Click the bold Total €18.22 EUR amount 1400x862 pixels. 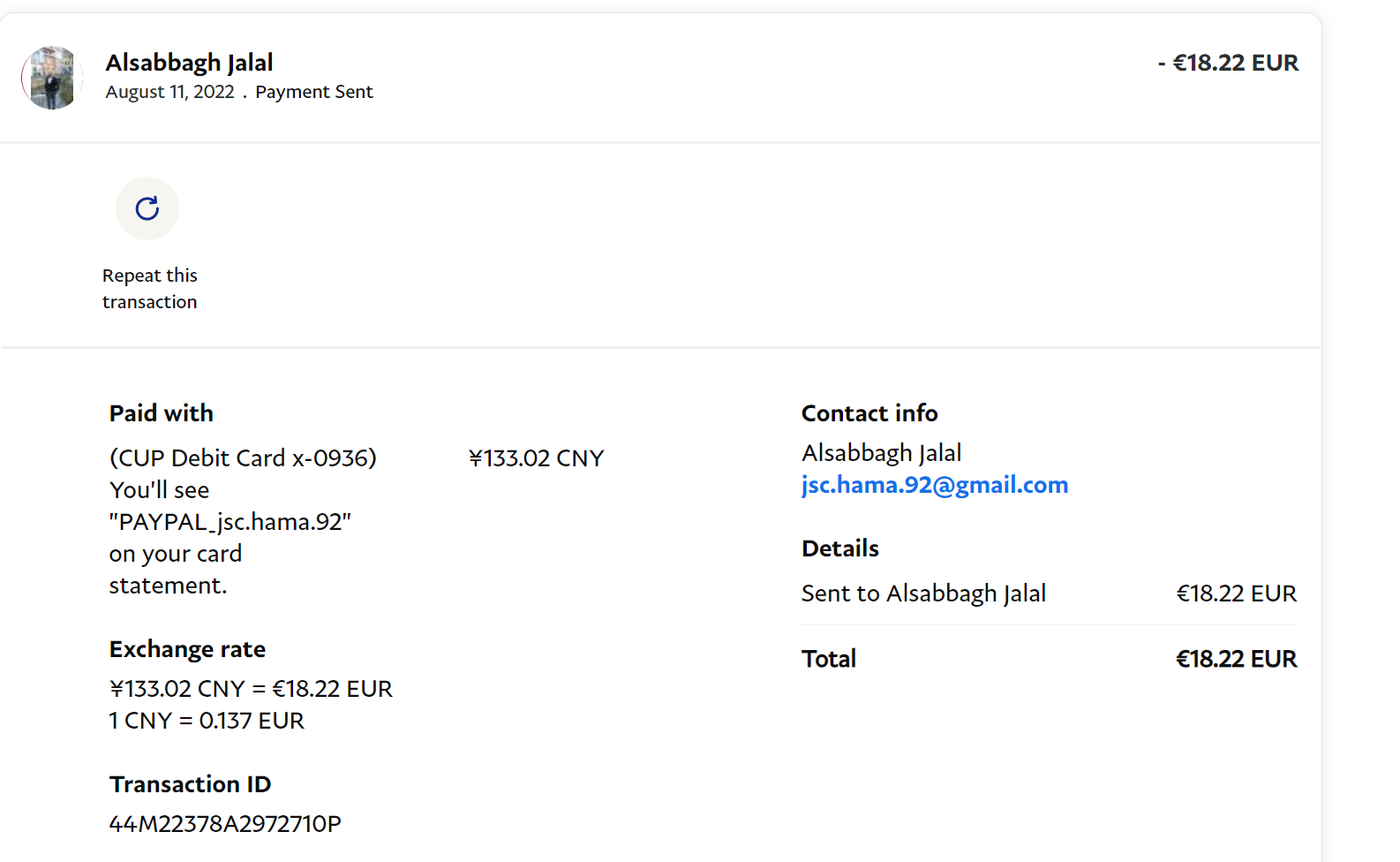click(x=1236, y=659)
